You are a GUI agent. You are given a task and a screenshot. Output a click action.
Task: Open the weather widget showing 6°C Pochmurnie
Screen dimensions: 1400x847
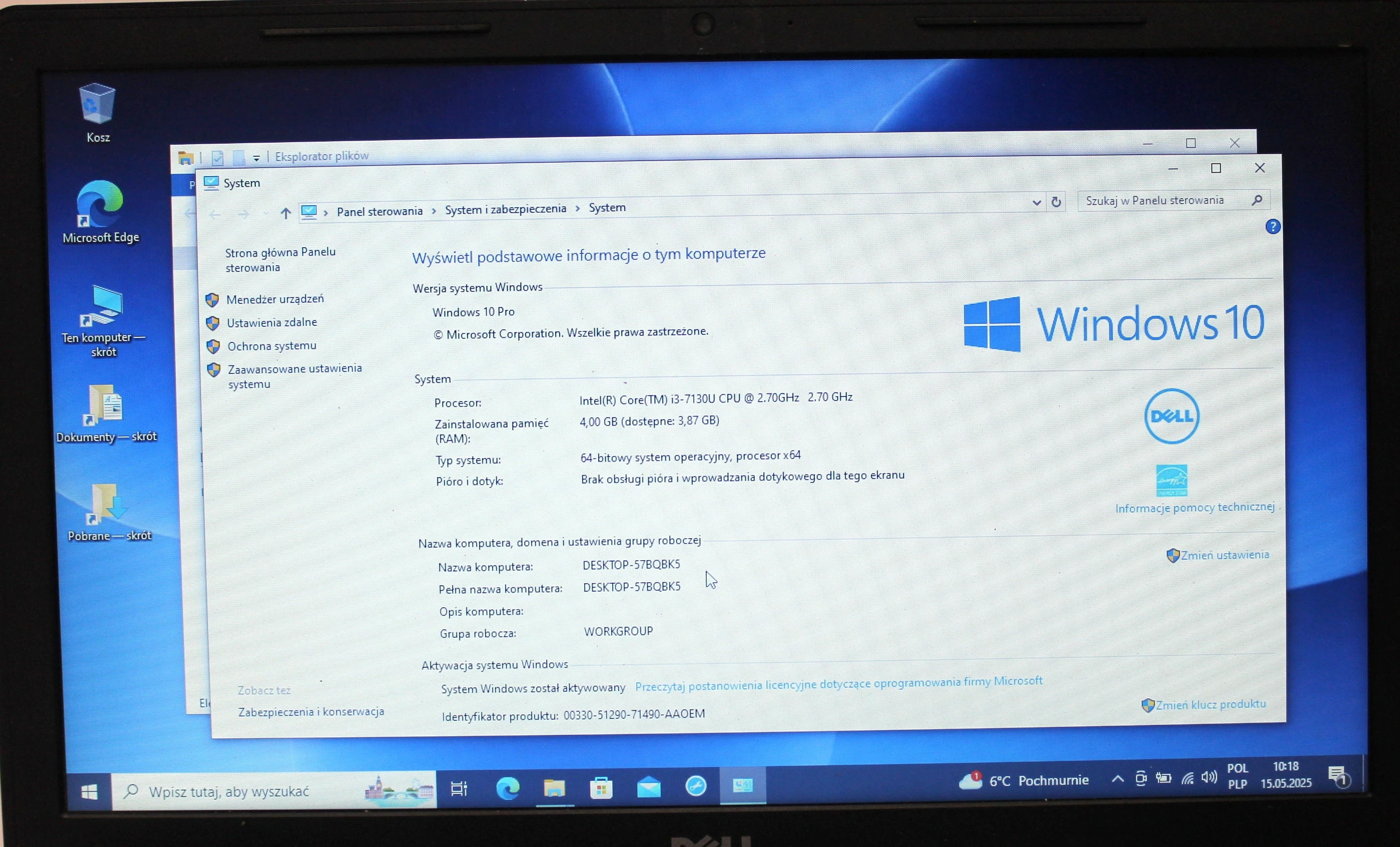click(x=1023, y=781)
